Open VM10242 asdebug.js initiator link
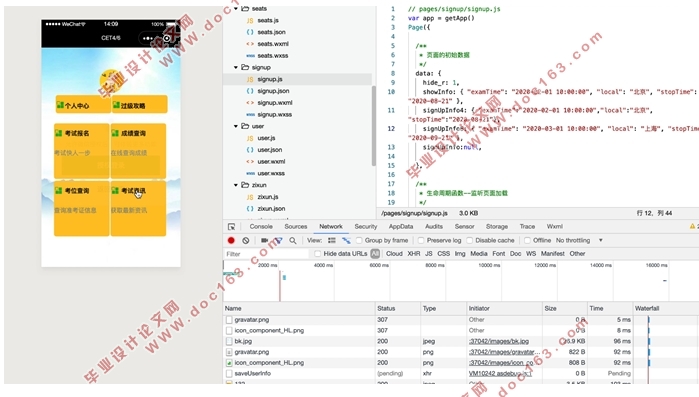Viewport: 699px width, 397px height. [x=500, y=373]
